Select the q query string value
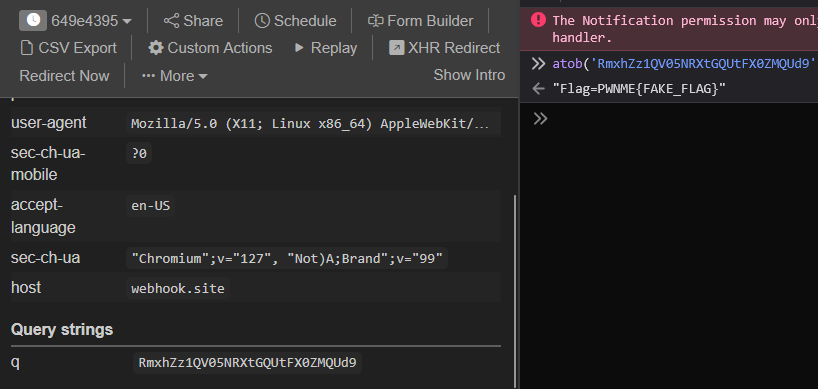The height and width of the screenshot is (389, 818). (247, 362)
